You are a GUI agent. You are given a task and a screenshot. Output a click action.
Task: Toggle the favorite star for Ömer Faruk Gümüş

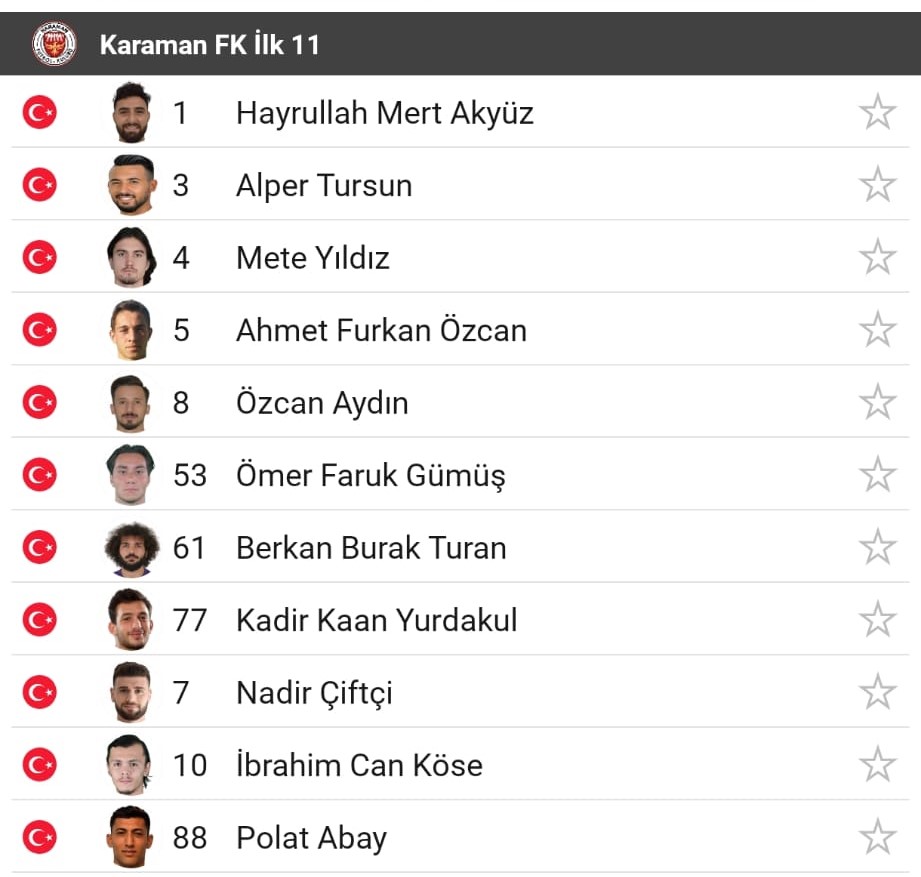coord(878,473)
